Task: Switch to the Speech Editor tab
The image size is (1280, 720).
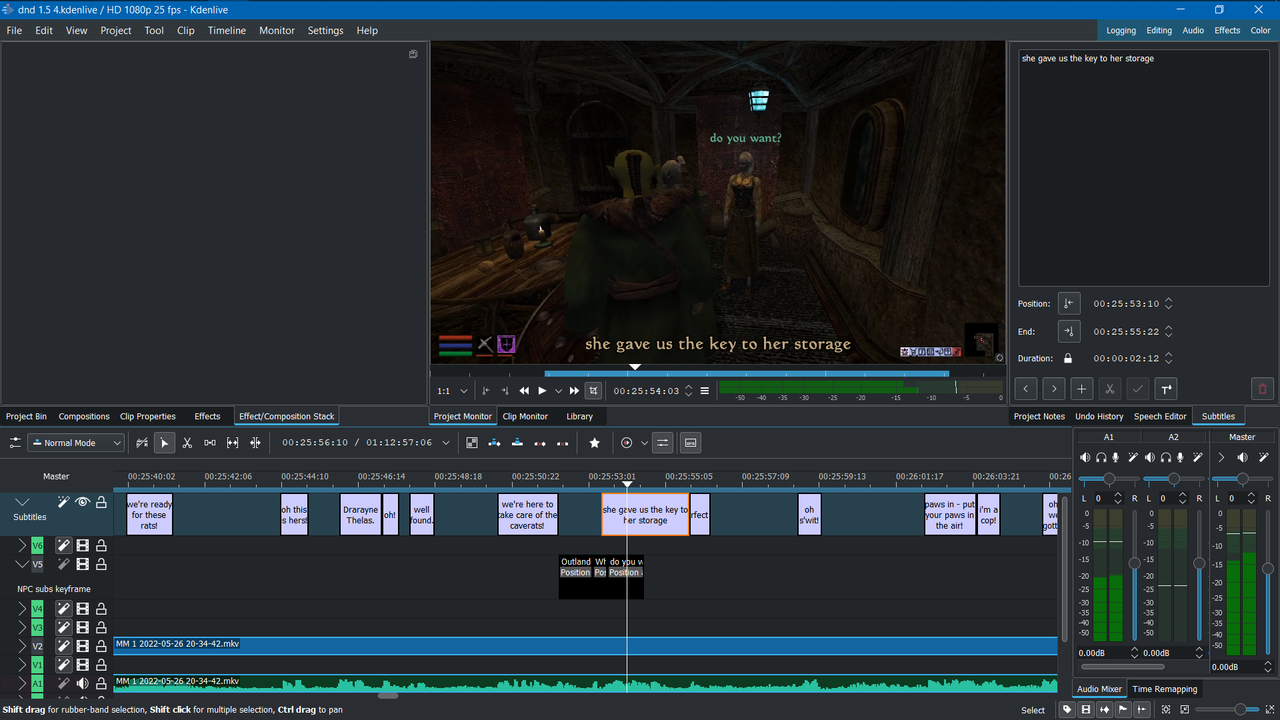Action: 1160,416
